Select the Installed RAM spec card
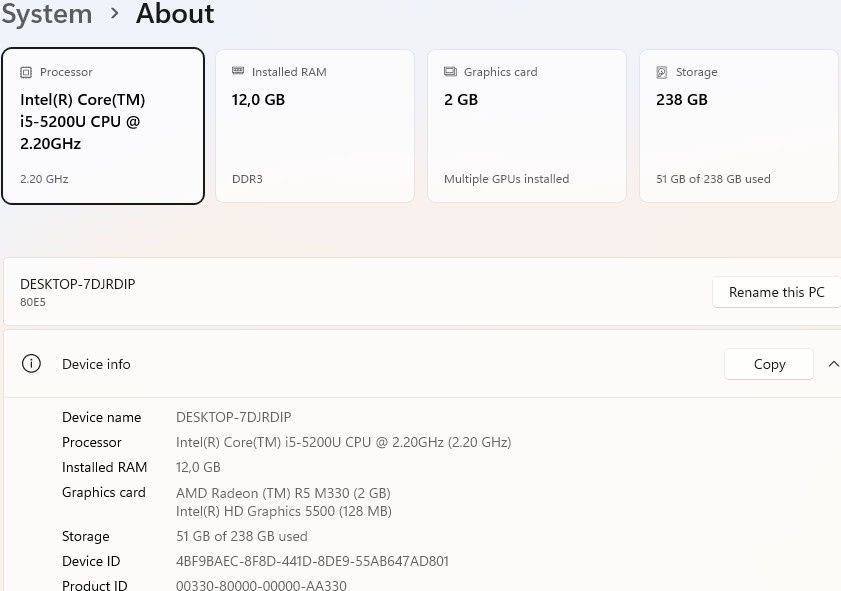Image resolution: width=841 pixels, height=591 pixels. coord(315,126)
